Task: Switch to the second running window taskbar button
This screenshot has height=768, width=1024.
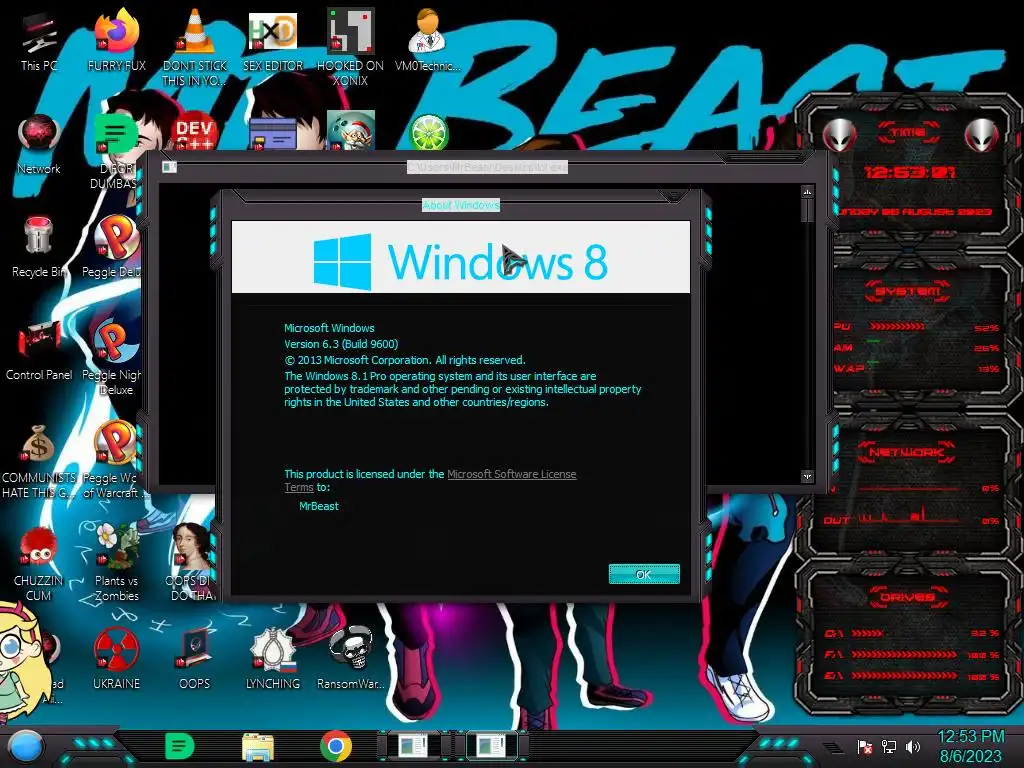Action: (x=491, y=746)
